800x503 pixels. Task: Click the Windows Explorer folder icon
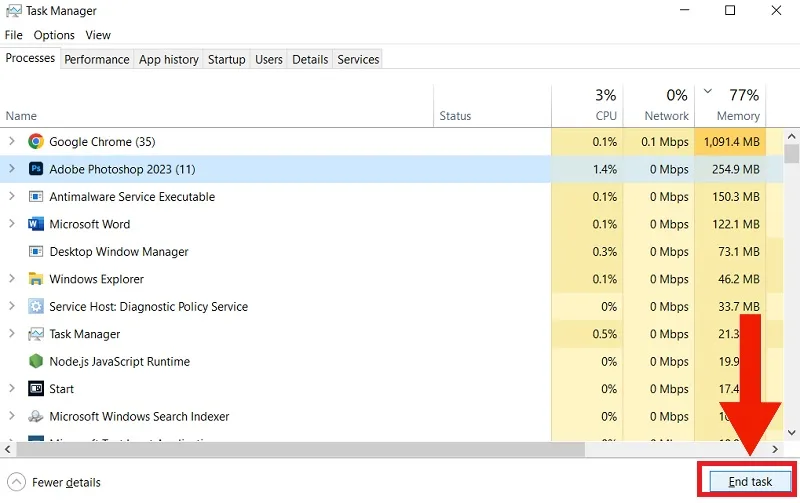click(x=36, y=279)
